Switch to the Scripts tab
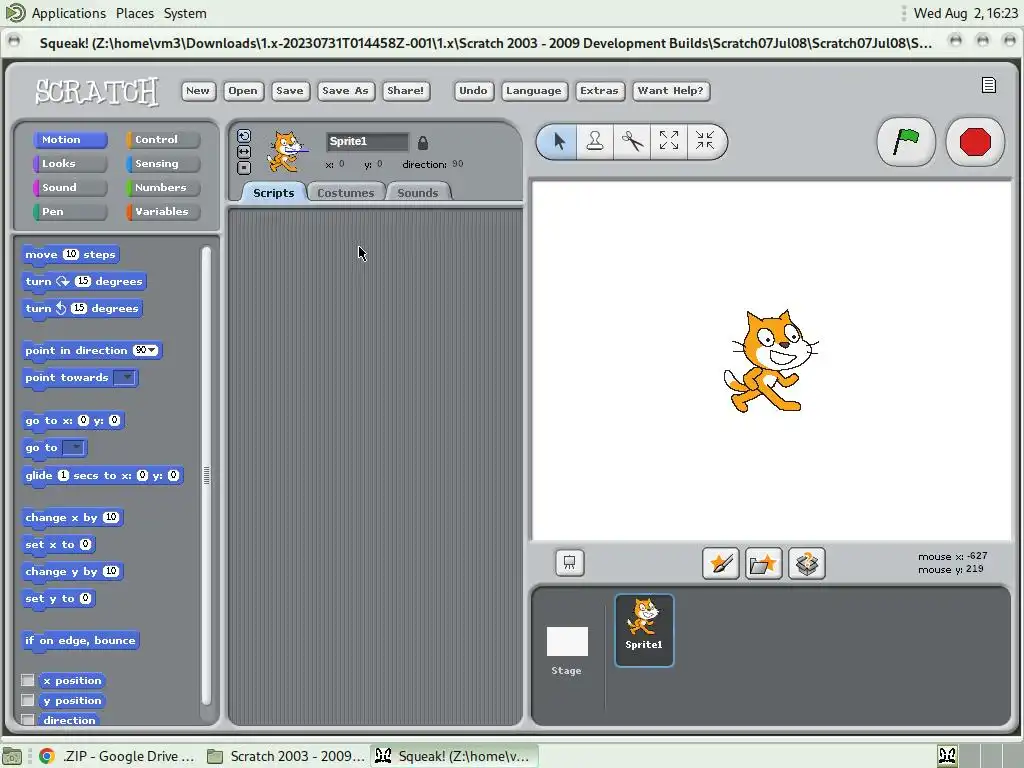 pos(274,193)
